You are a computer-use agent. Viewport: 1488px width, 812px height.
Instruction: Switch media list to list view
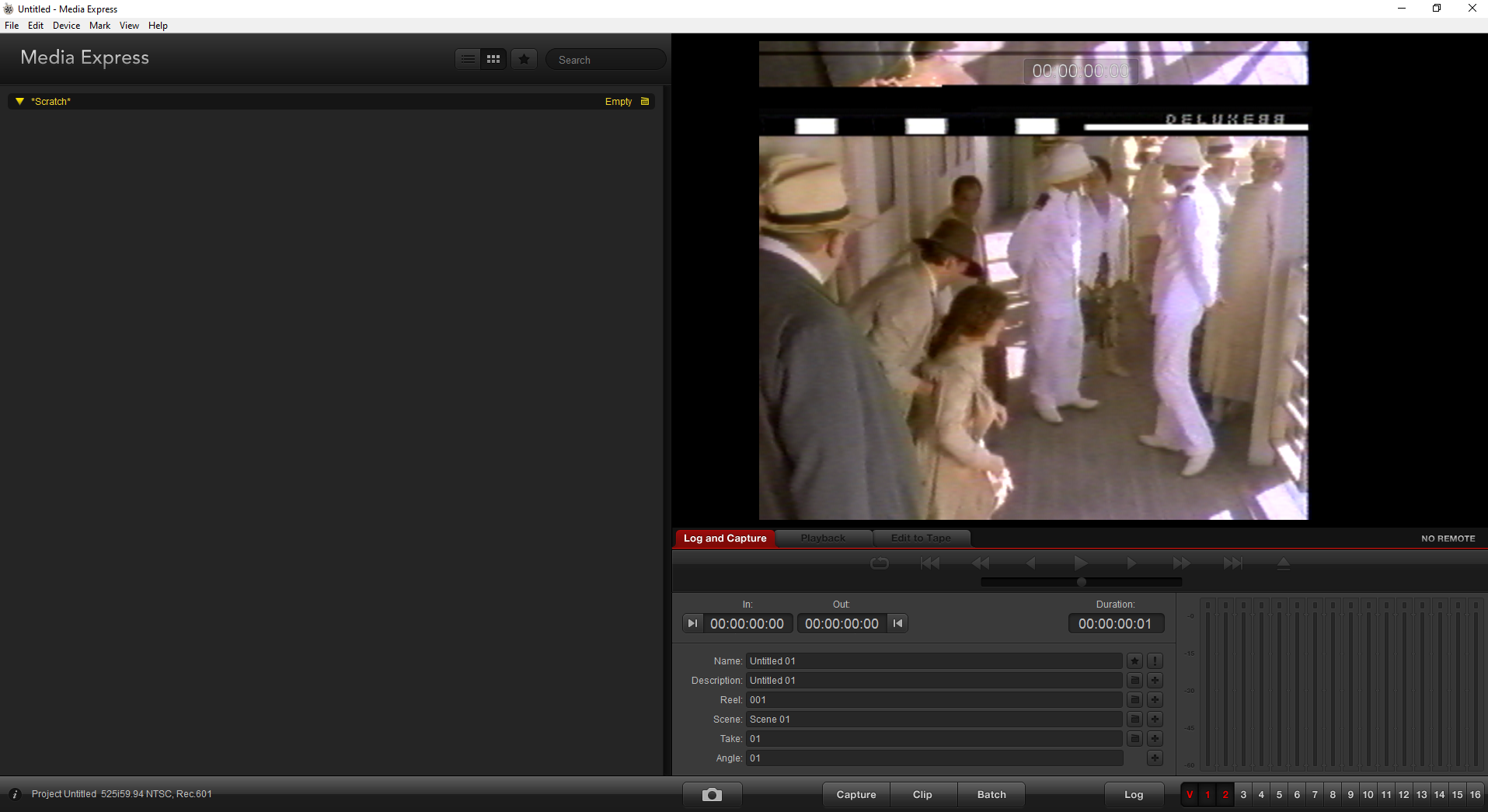(x=469, y=59)
